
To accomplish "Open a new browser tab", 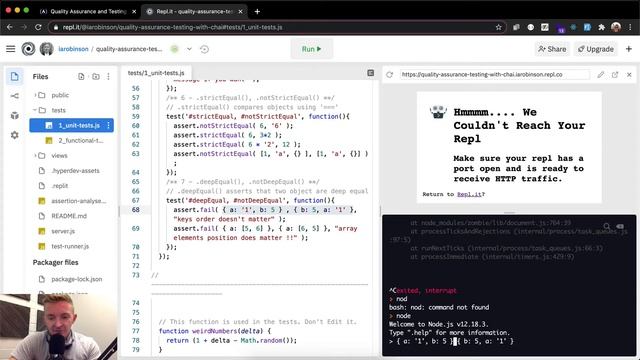I will coord(257,11).
